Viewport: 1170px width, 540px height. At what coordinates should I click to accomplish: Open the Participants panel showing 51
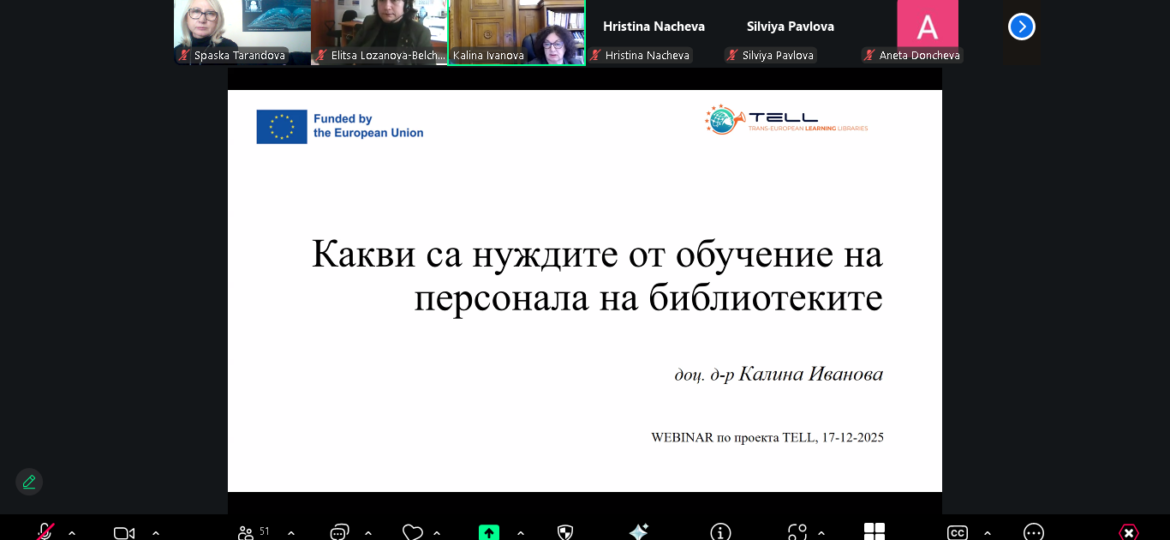point(254,533)
